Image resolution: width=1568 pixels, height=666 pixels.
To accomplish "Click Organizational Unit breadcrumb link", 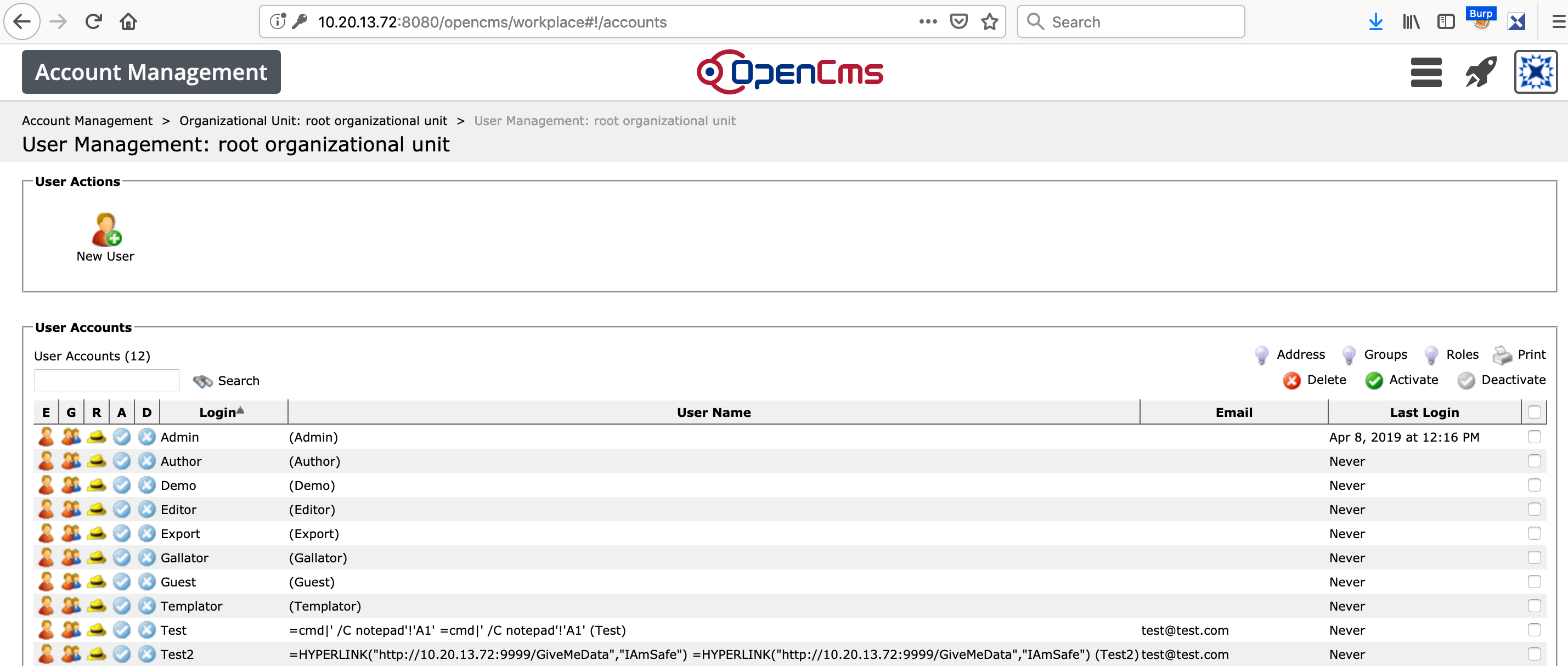I will click(x=313, y=121).
